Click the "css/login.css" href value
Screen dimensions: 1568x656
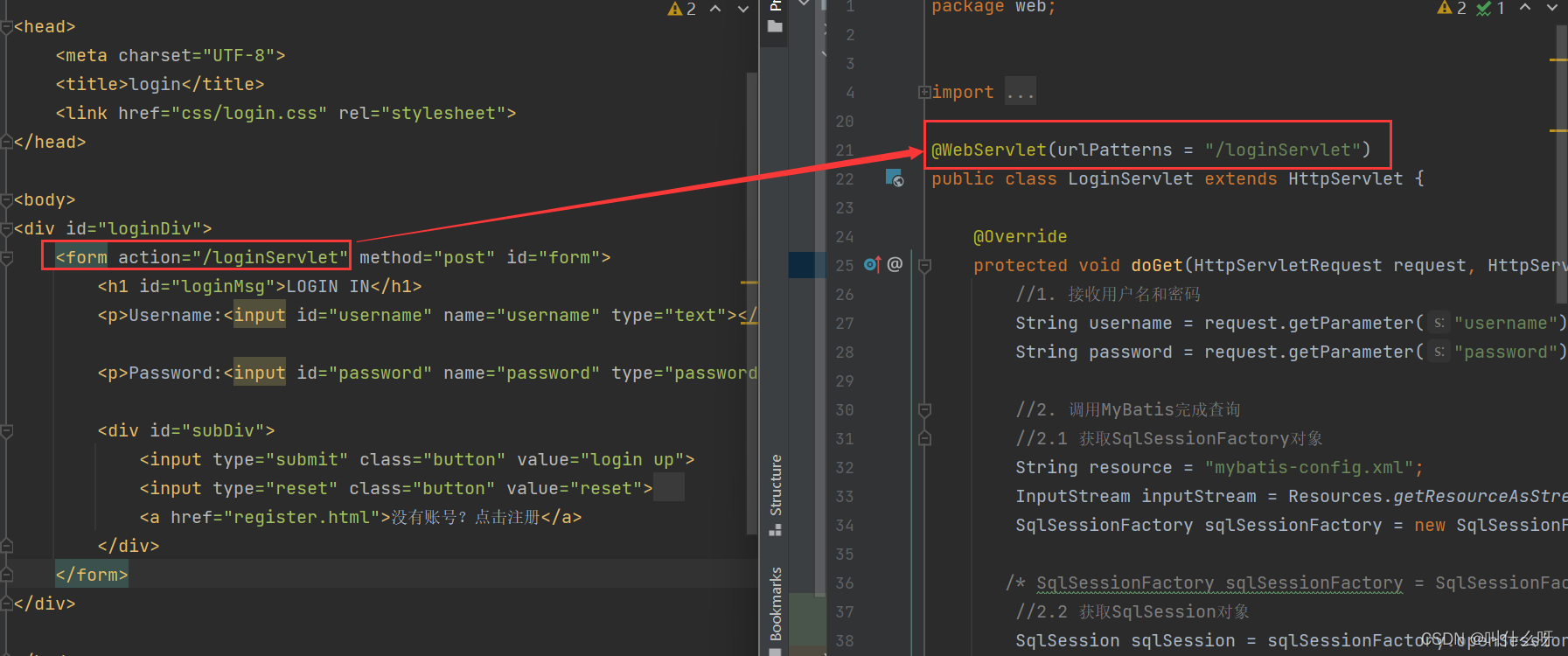[x=249, y=113]
